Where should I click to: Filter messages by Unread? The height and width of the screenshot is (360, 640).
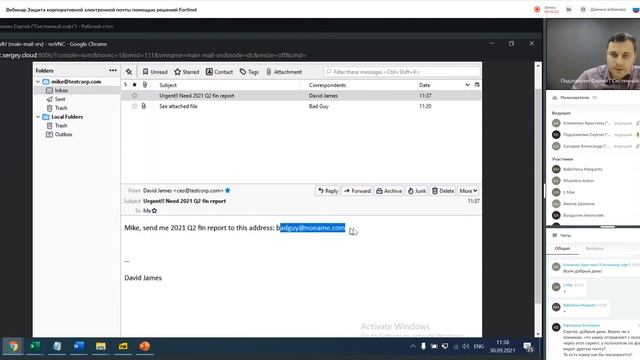pos(155,72)
